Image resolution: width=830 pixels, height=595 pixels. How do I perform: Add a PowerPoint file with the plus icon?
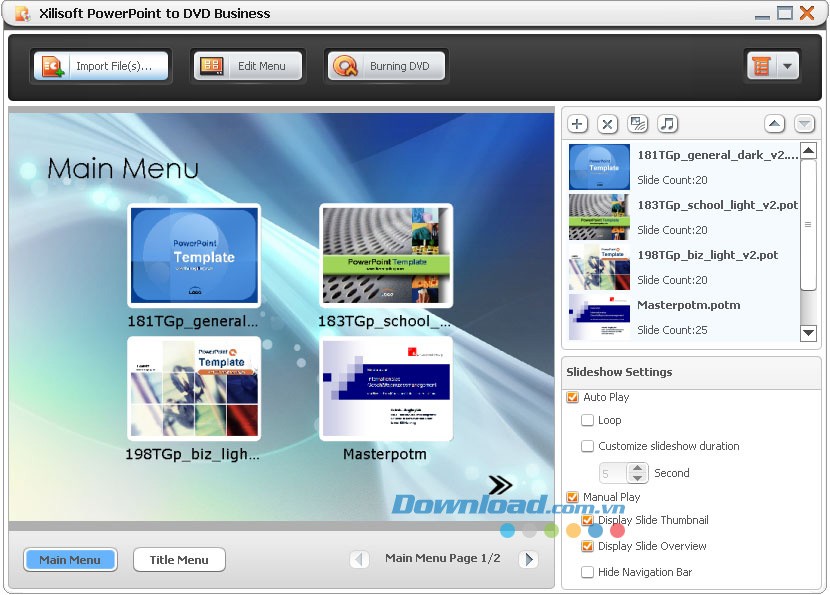pos(577,123)
